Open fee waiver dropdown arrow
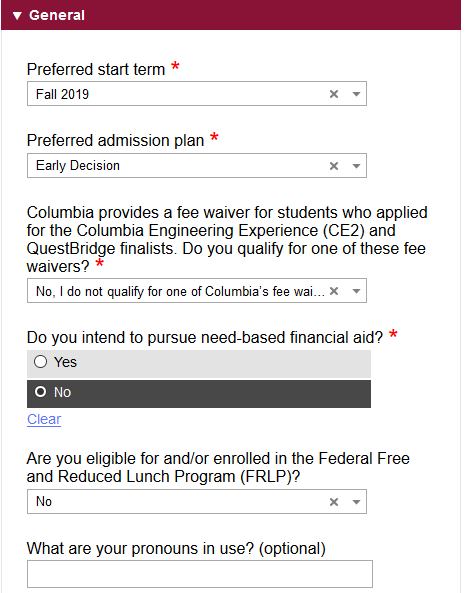This screenshot has width=466, height=593. [356, 291]
